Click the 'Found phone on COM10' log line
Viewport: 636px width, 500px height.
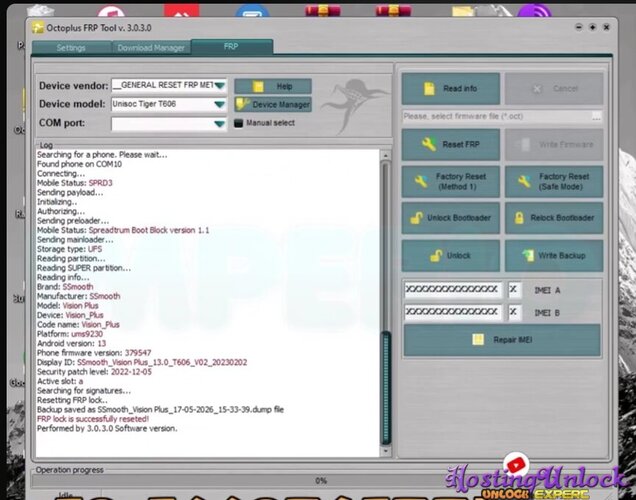[79, 164]
